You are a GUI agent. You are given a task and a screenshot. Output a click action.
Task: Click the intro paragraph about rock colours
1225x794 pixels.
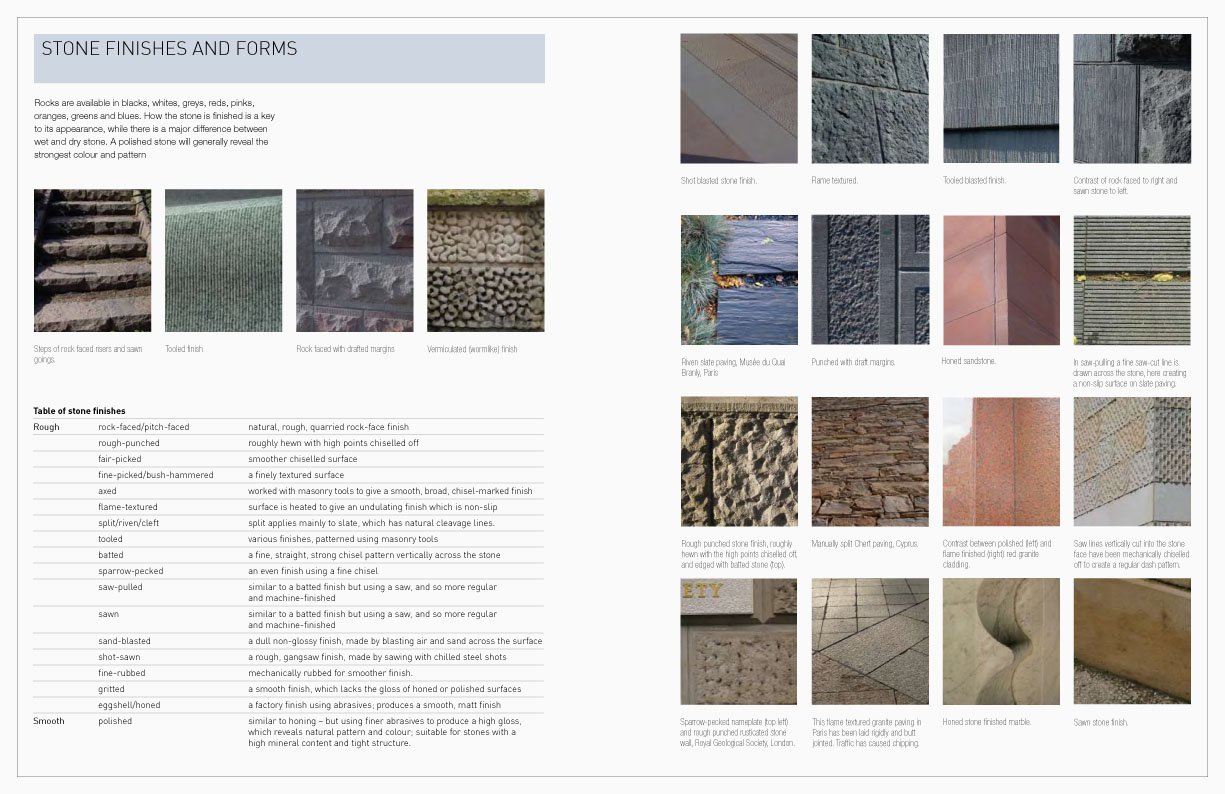154,129
